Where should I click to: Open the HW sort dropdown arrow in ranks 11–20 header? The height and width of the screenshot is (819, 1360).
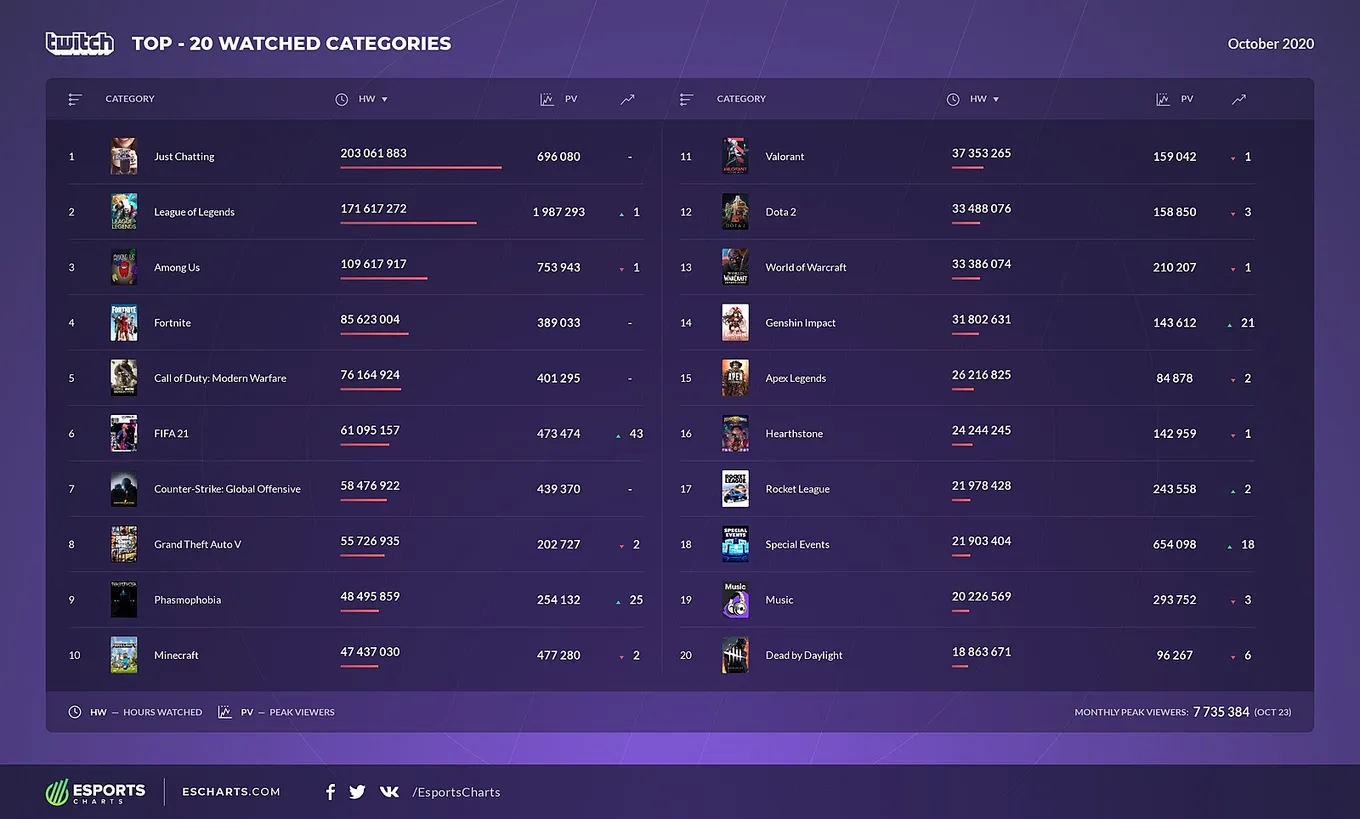tap(996, 100)
